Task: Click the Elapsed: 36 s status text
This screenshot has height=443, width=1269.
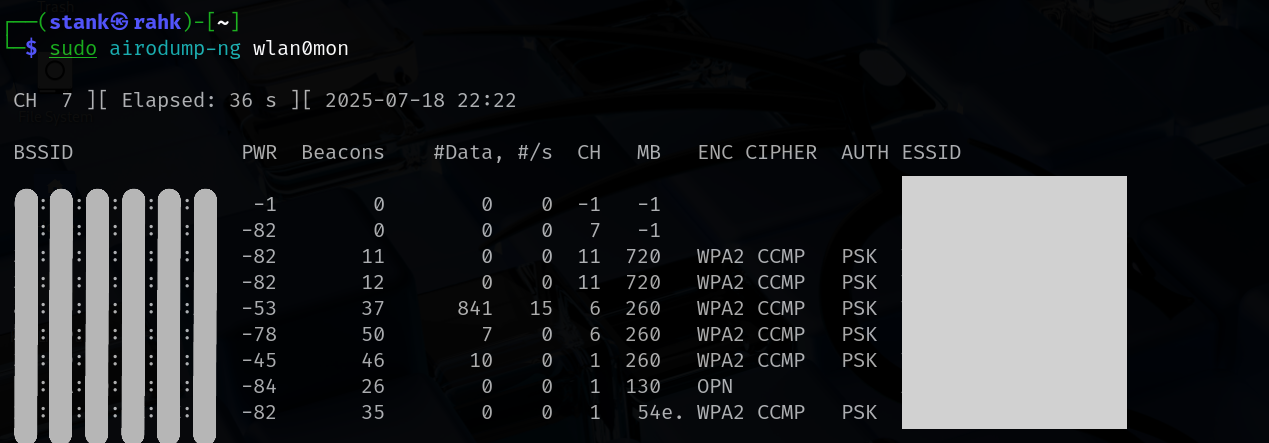Action: pyautogui.click(x=199, y=100)
